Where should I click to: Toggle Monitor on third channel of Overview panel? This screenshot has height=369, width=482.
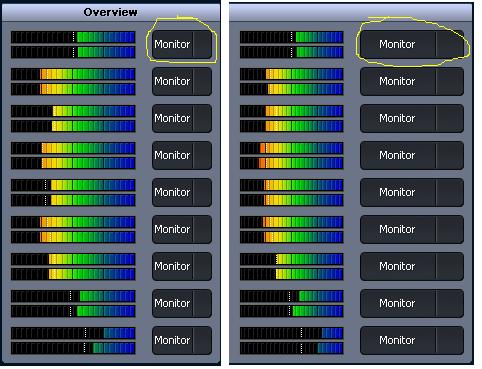(182, 119)
